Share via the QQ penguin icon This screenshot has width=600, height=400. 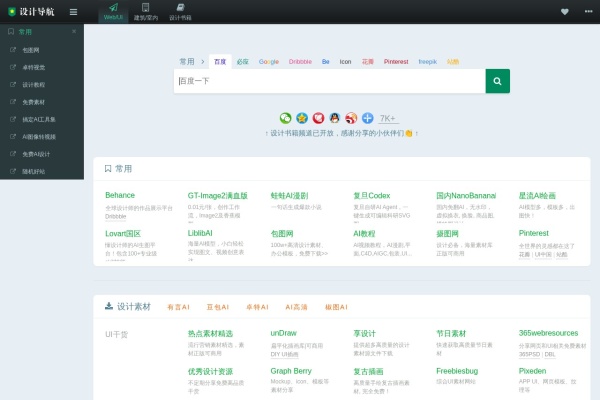(335, 118)
